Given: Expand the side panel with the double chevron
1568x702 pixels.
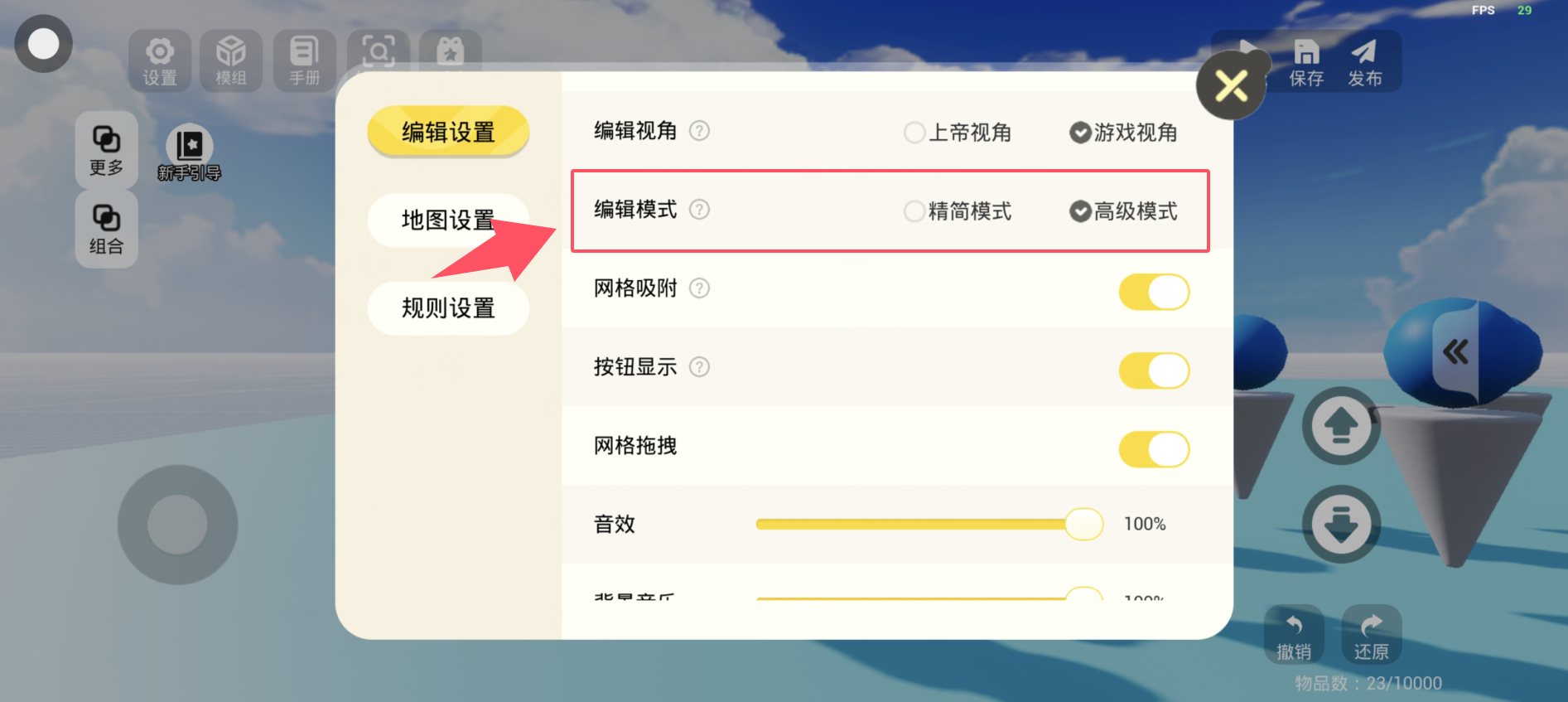Looking at the screenshot, I should 1455,352.
